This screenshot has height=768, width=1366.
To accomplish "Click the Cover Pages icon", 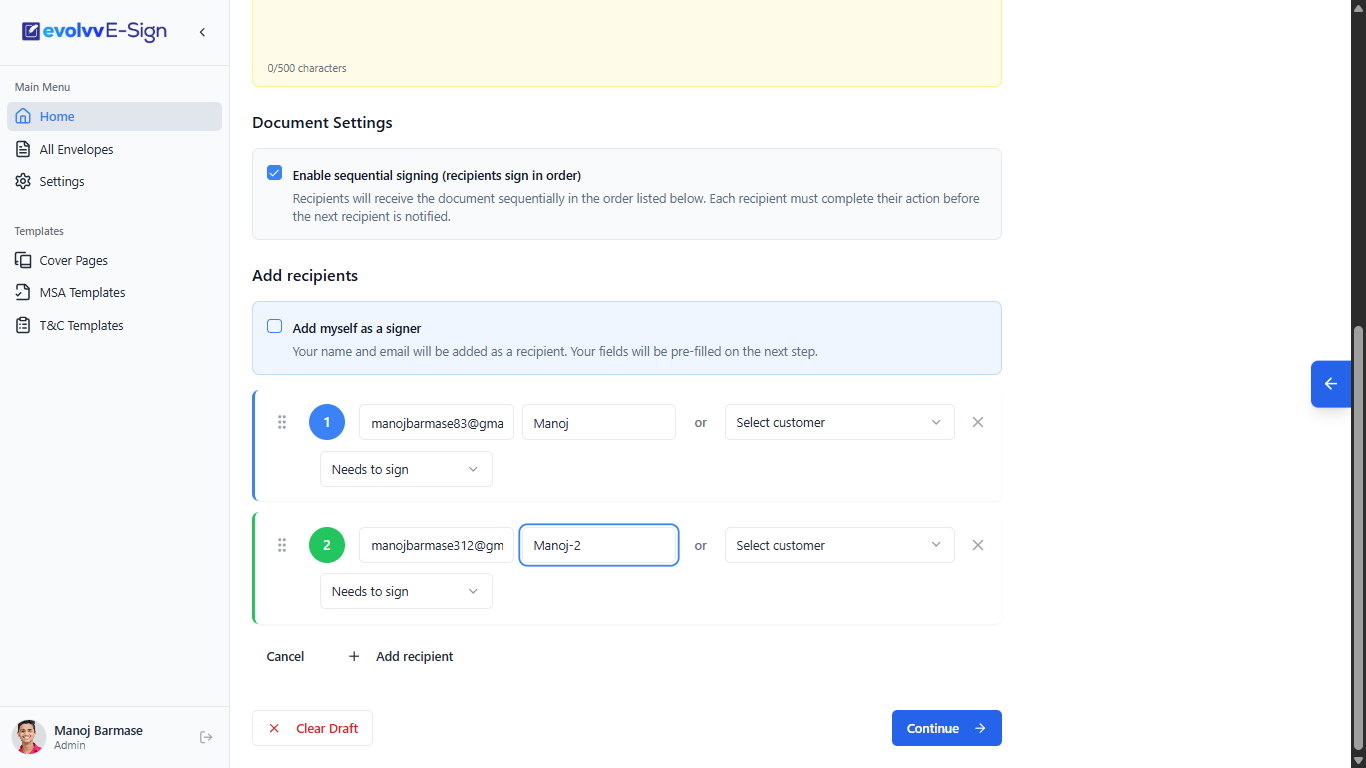I will click(23, 260).
